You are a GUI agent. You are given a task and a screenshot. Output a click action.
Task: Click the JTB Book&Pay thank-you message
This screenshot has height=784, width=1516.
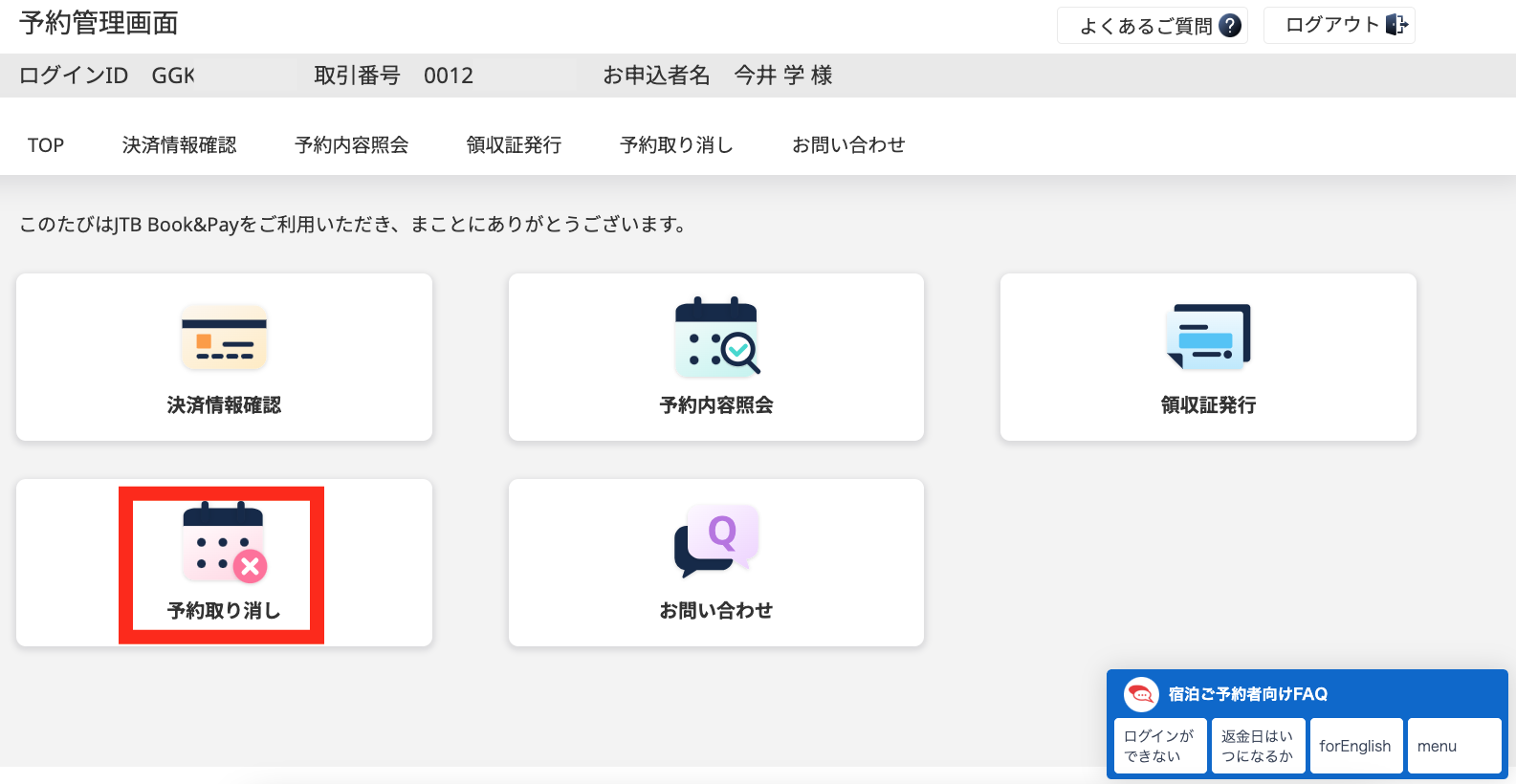pyautogui.click(x=352, y=225)
